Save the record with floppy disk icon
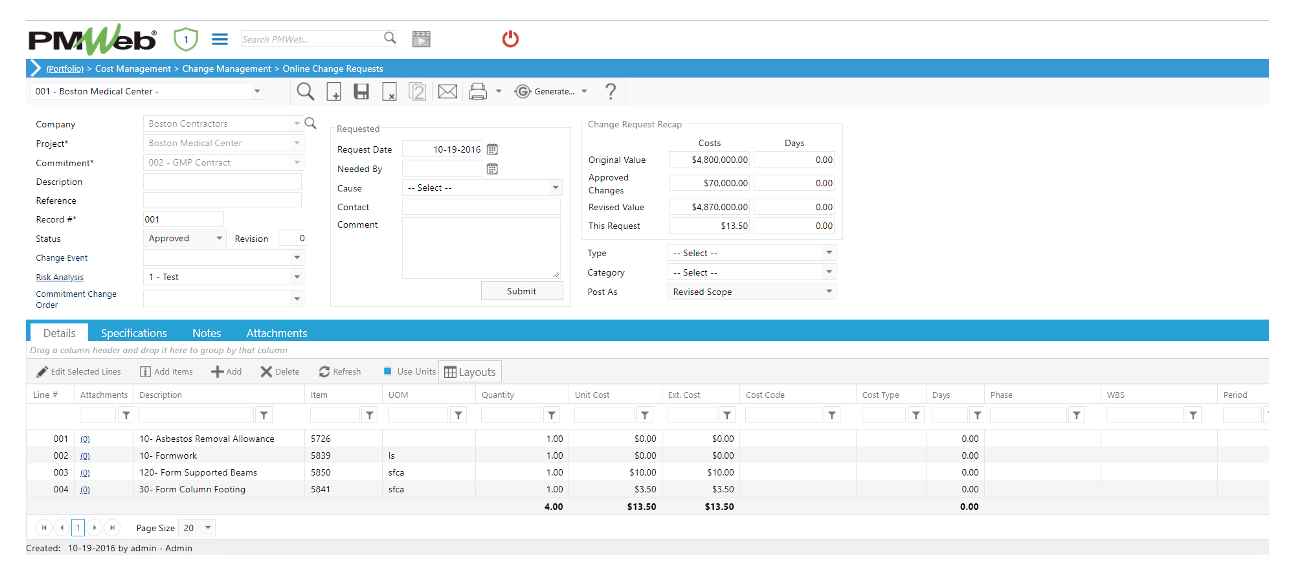 [x=362, y=92]
